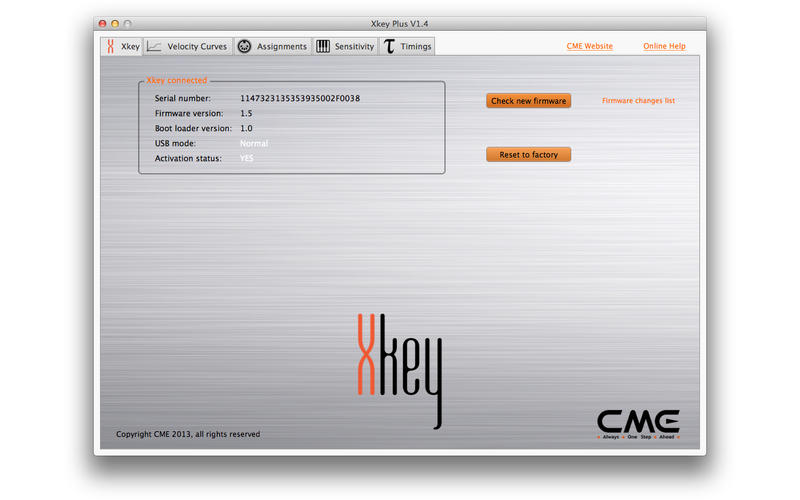
Task: Click the Xkey connected group heading
Action: [177, 80]
